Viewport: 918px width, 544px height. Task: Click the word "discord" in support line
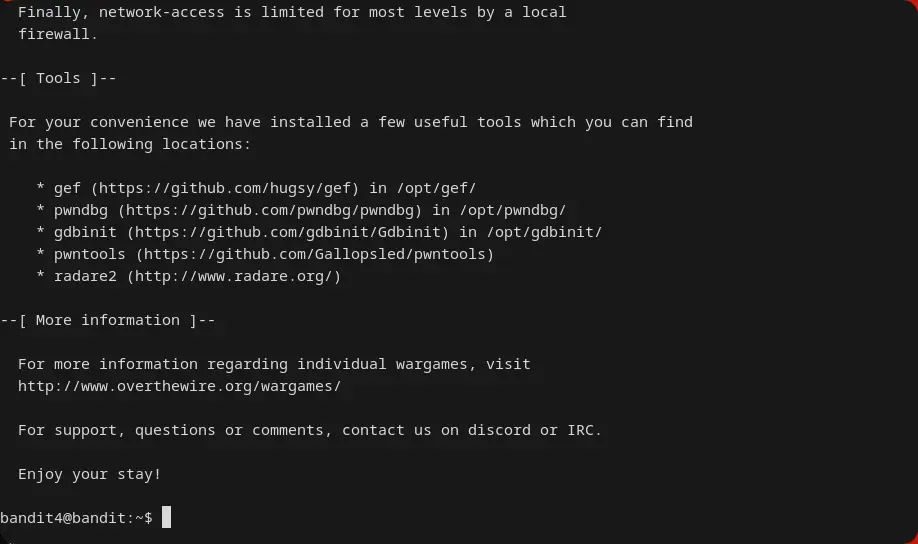pyautogui.click(x=499, y=430)
